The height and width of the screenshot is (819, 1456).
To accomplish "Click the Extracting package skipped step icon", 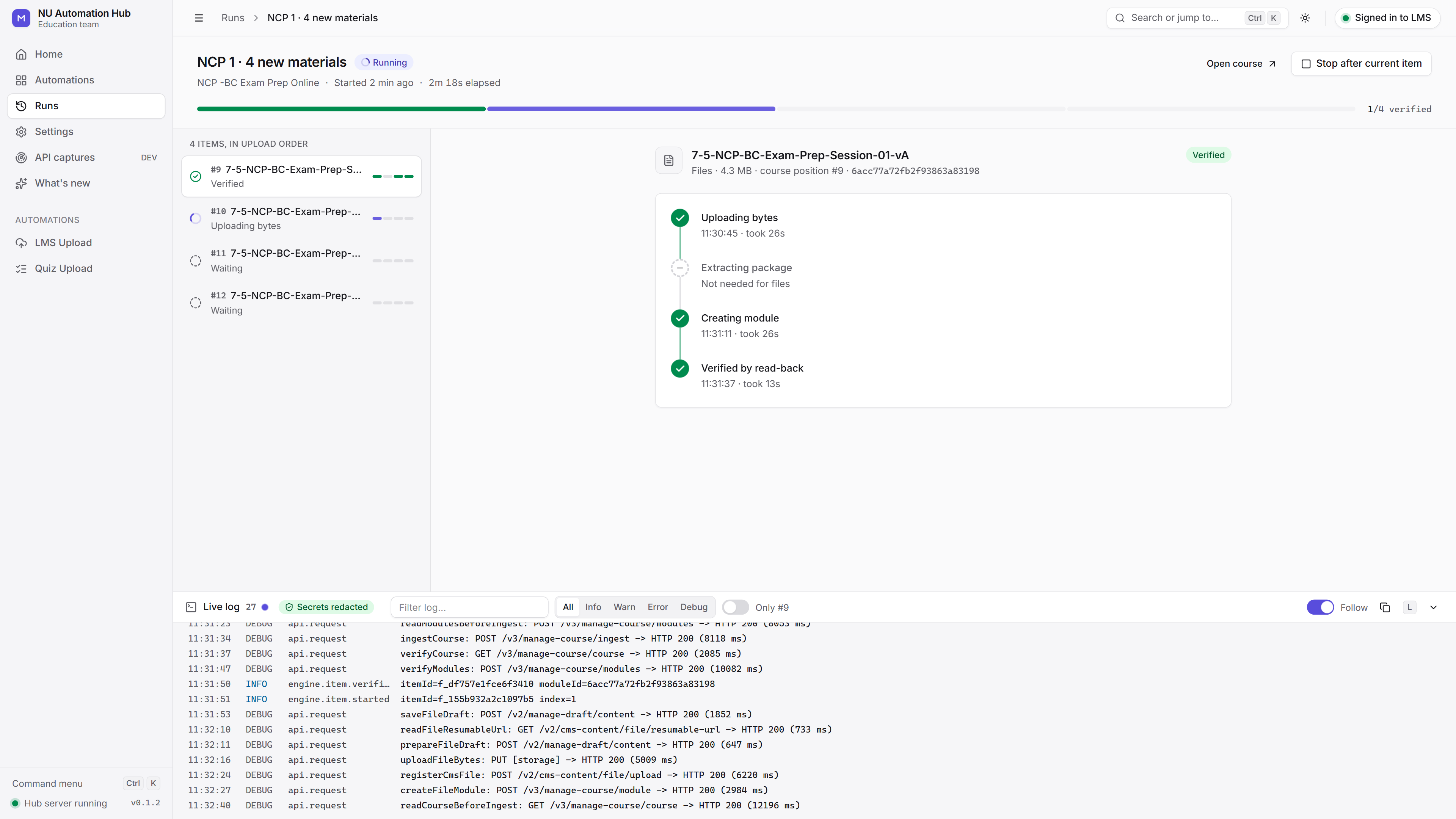I will [x=680, y=268].
